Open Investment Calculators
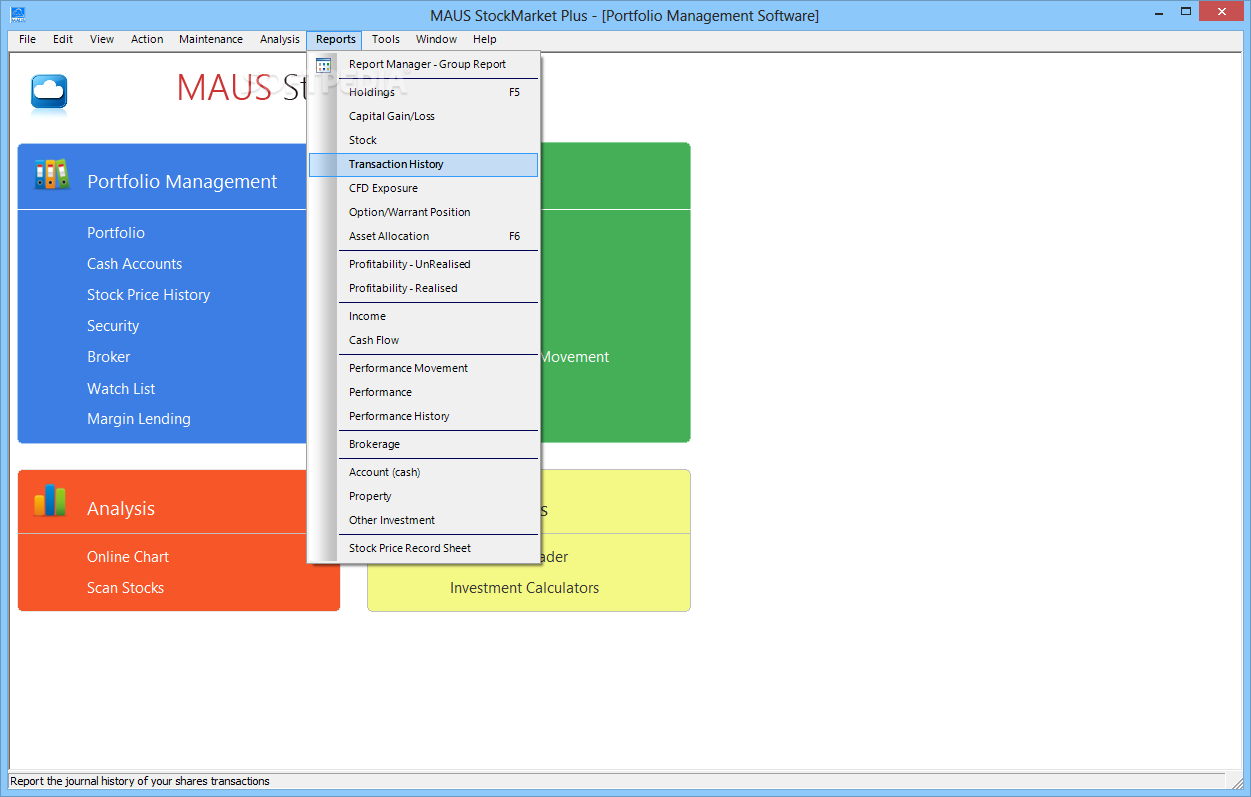1251x797 pixels. (x=524, y=588)
